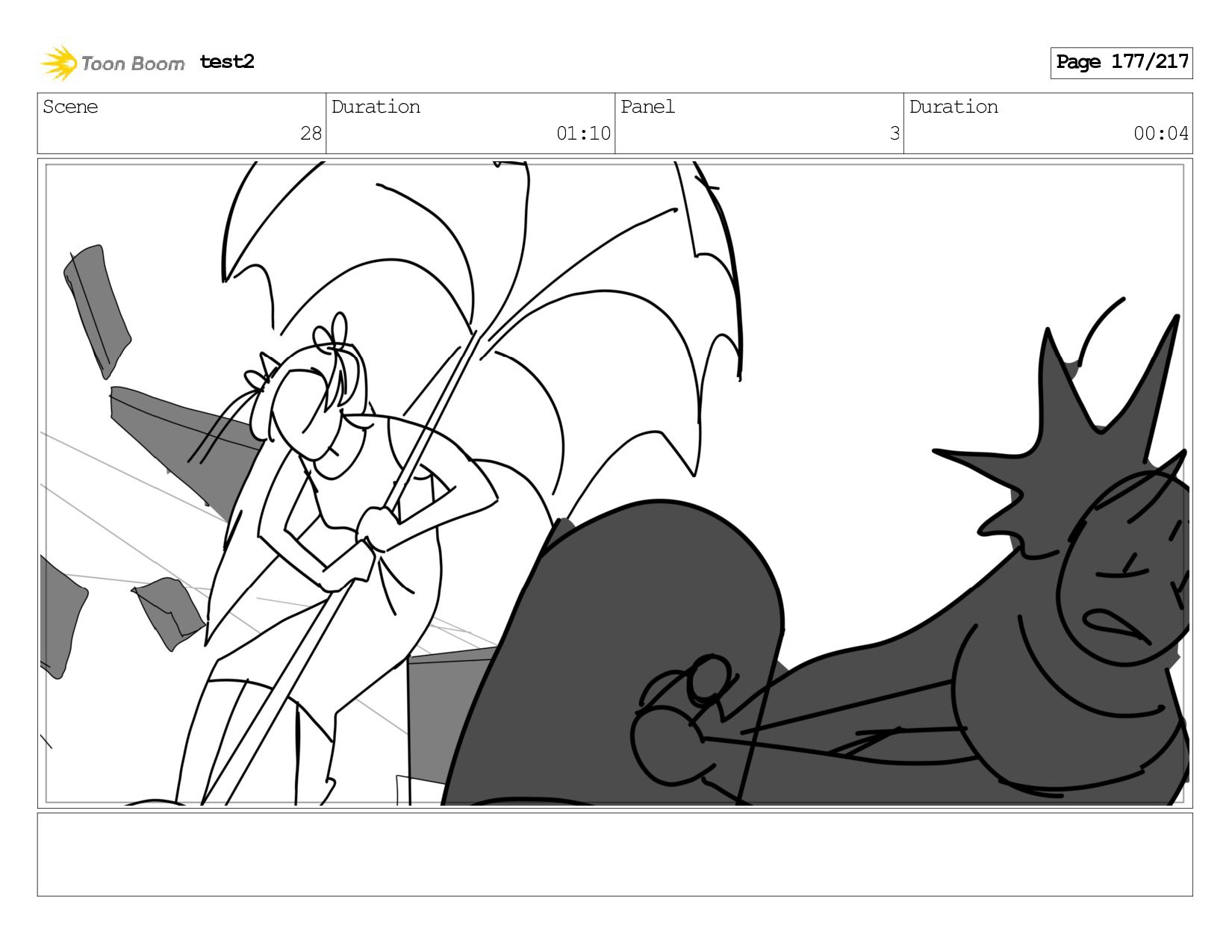Click the panel number '3'
This screenshot has width=1232, height=952.
pos(895,134)
